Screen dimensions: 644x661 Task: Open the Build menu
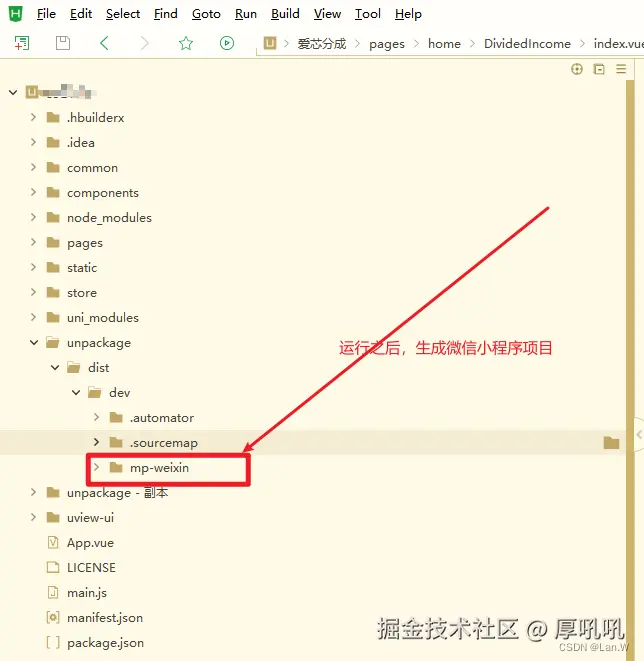285,14
